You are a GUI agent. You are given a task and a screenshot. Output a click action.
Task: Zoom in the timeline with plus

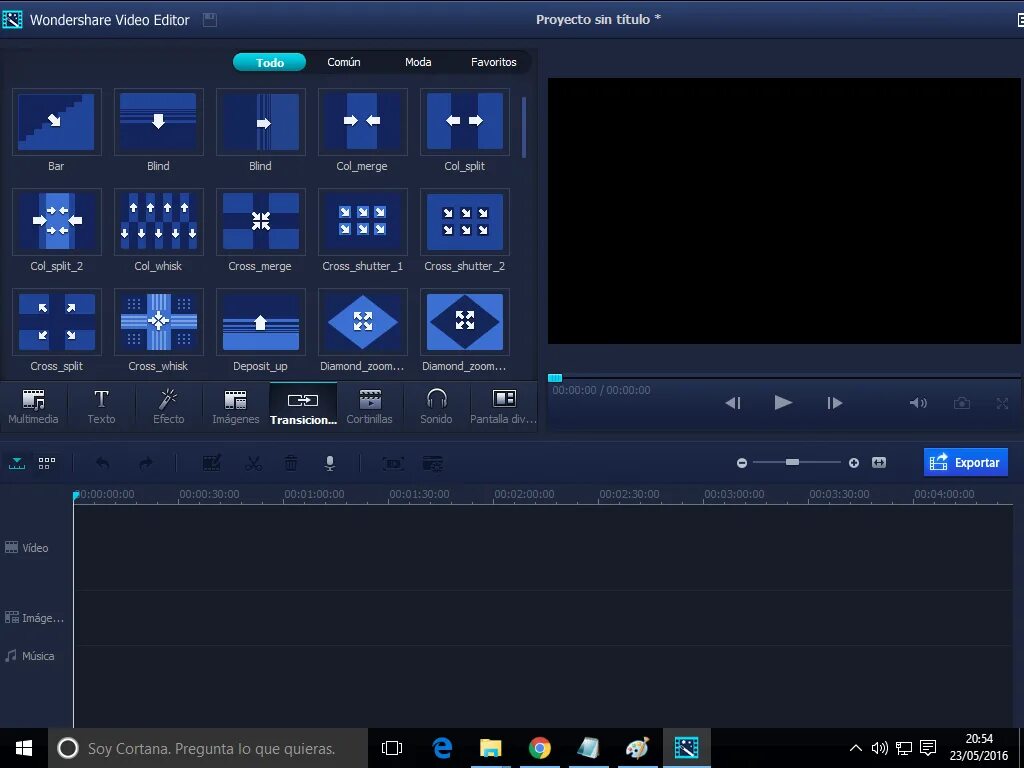click(x=854, y=463)
